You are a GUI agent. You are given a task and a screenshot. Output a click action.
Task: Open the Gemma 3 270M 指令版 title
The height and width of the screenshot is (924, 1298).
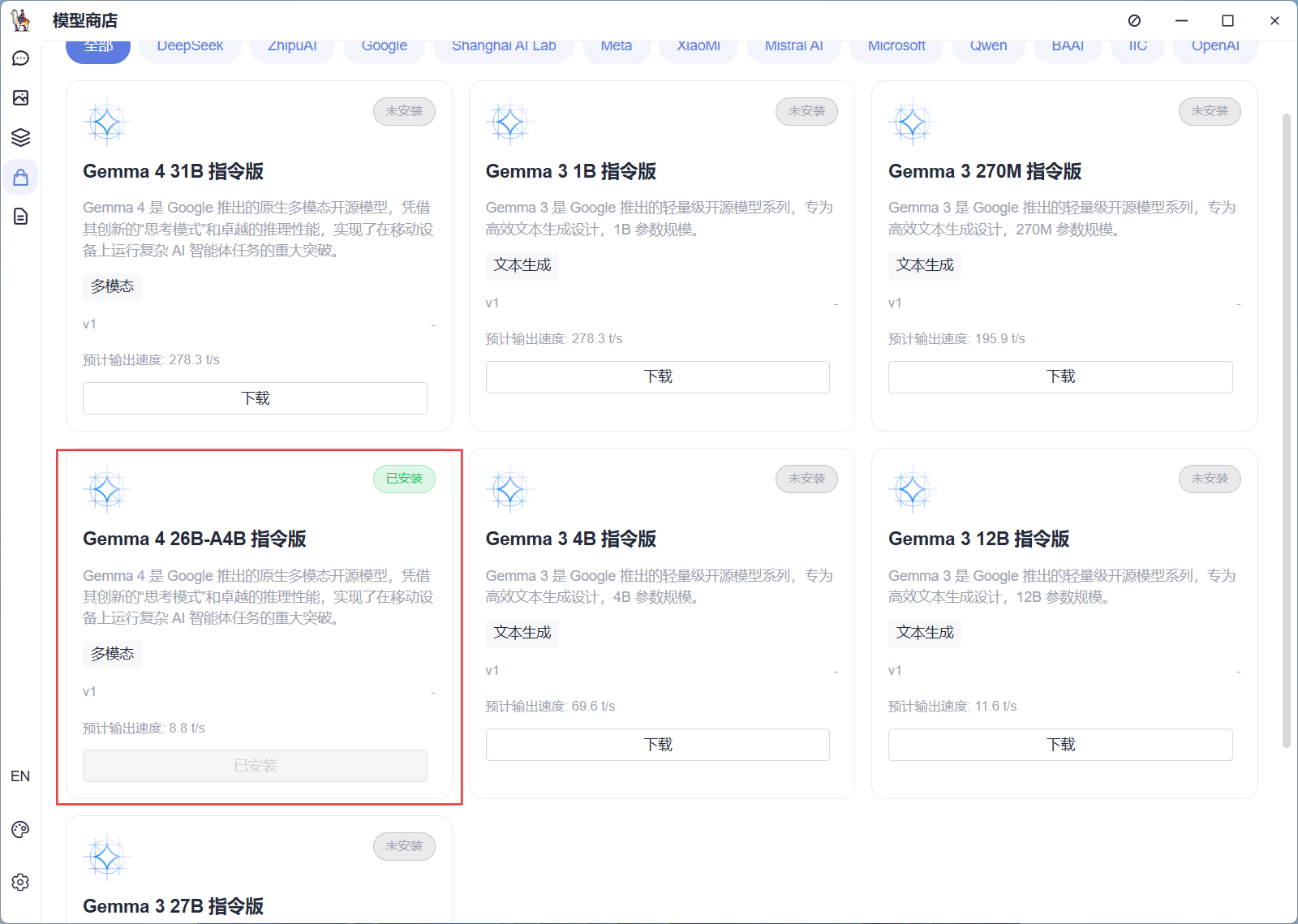985,171
